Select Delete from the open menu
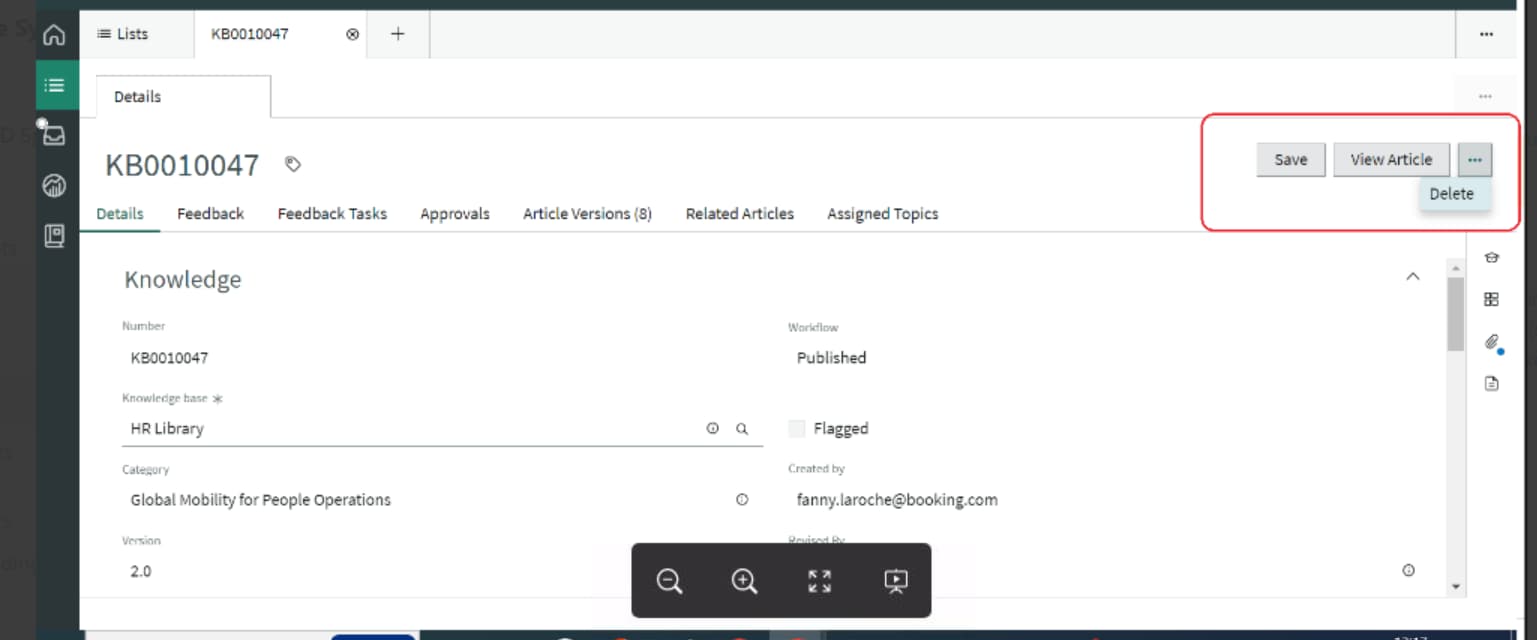Viewport: 1537px width, 640px height. tap(1452, 193)
